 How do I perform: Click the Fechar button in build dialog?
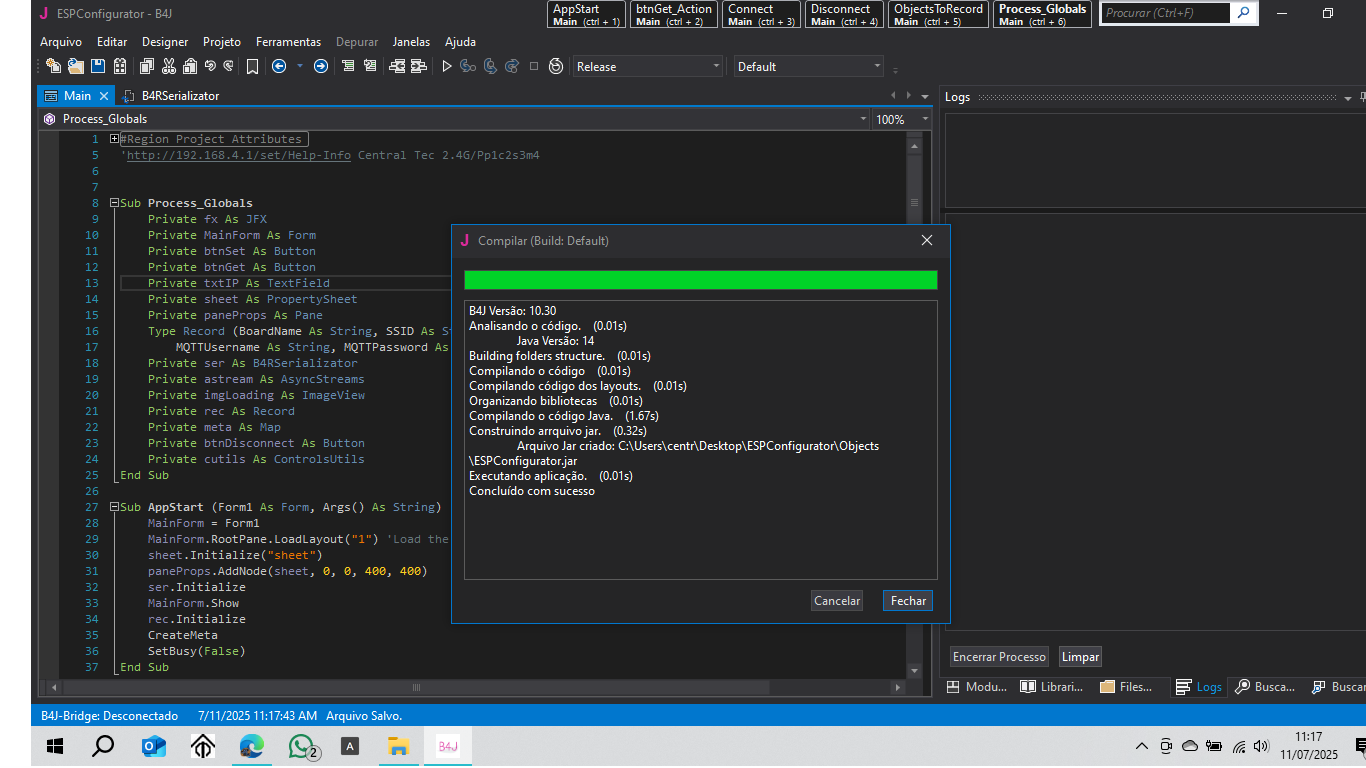[908, 601]
